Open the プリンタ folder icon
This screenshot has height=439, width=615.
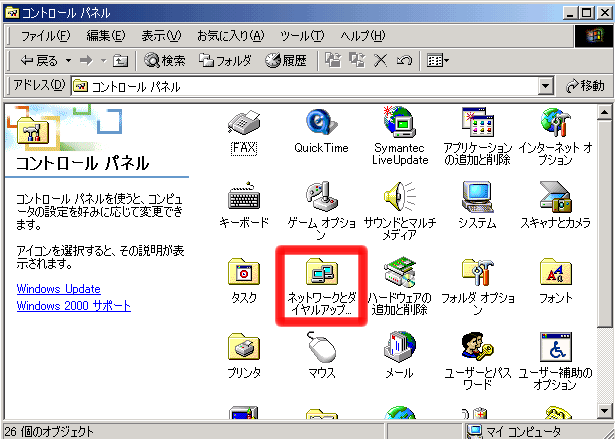click(x=244, y=355)
